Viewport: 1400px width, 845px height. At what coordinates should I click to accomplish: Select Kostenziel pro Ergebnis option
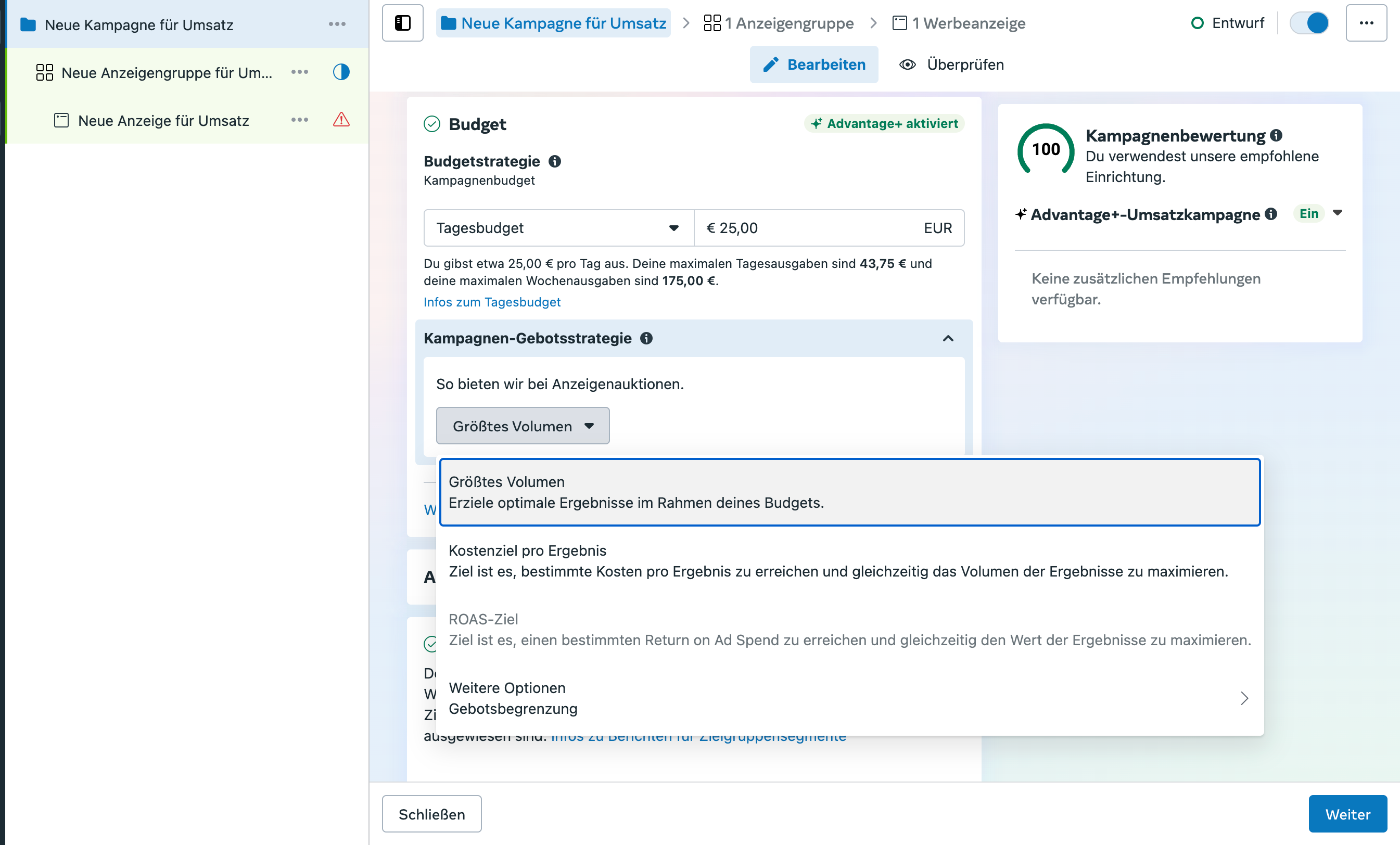tap(850, 561)
